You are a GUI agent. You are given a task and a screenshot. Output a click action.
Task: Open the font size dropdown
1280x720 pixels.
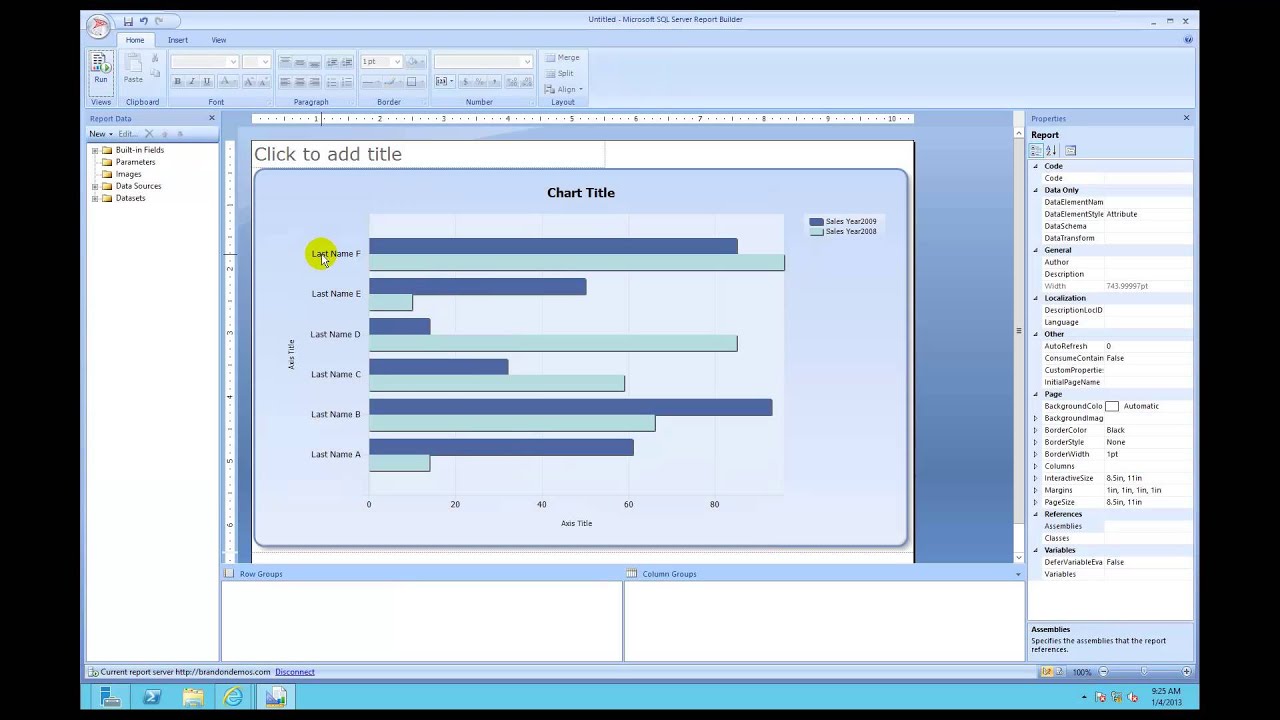265,62
